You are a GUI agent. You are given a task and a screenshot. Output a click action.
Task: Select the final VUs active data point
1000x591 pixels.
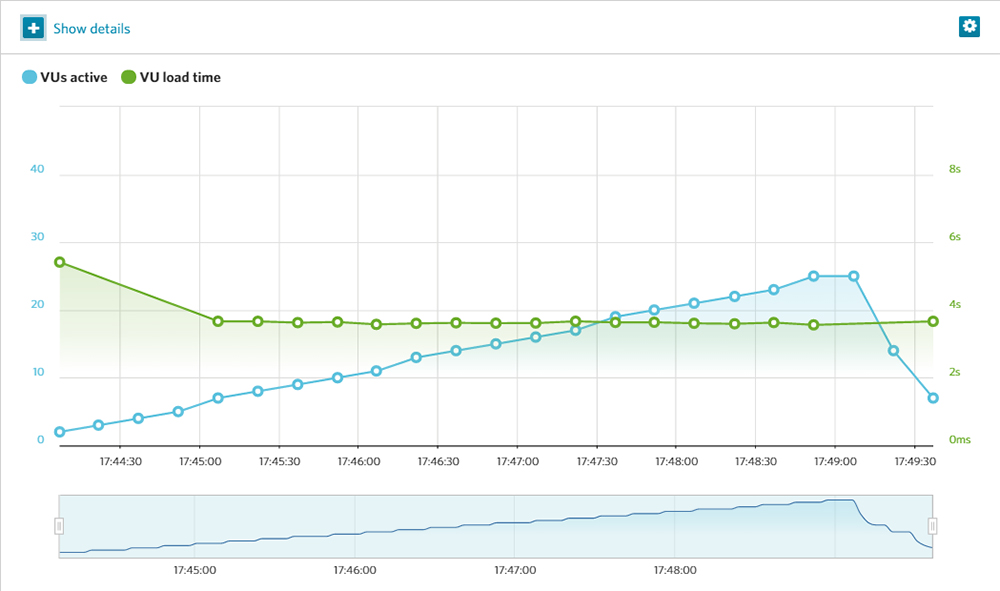click(933, 398)
